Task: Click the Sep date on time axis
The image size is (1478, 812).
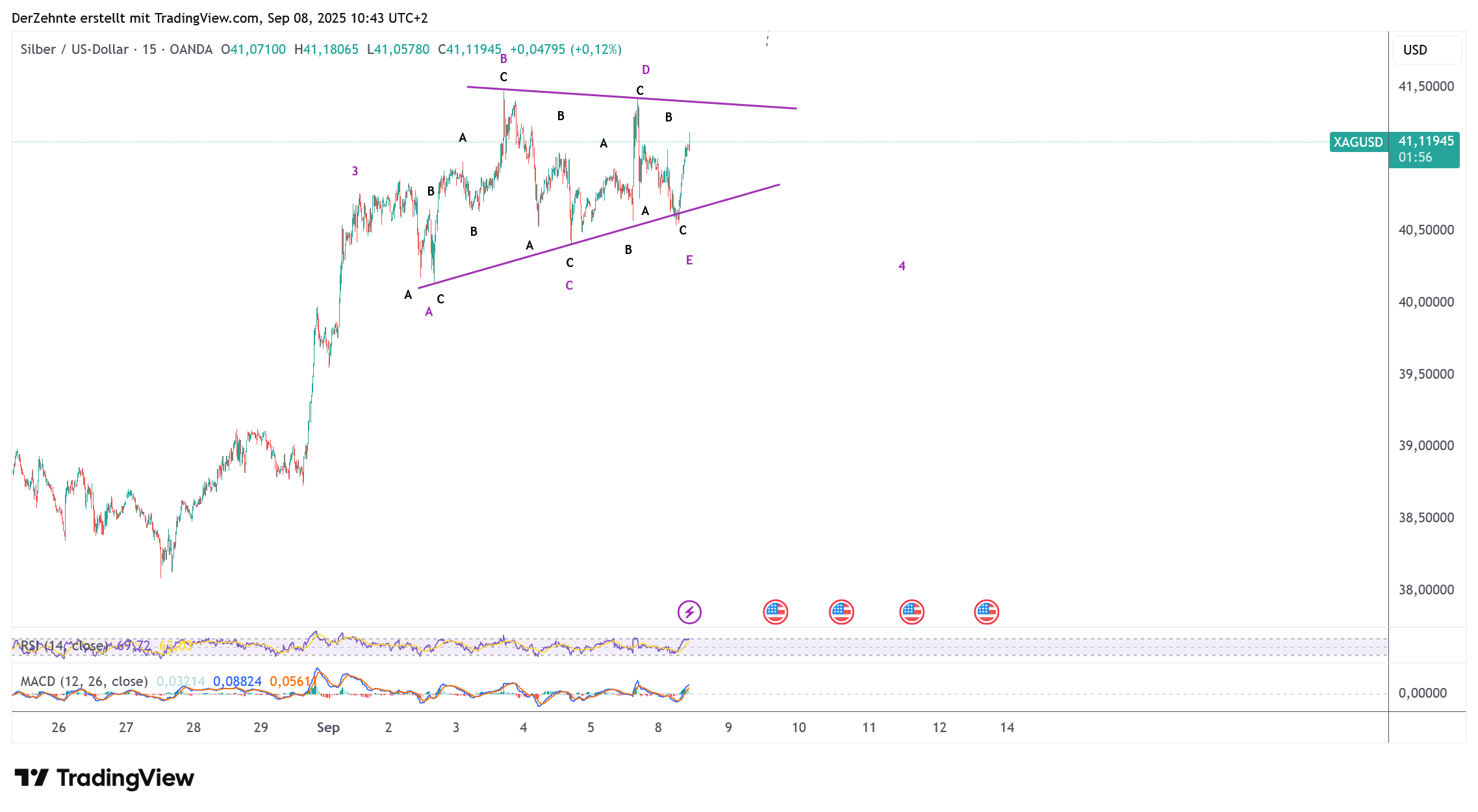Action: [x=328, y=728]
